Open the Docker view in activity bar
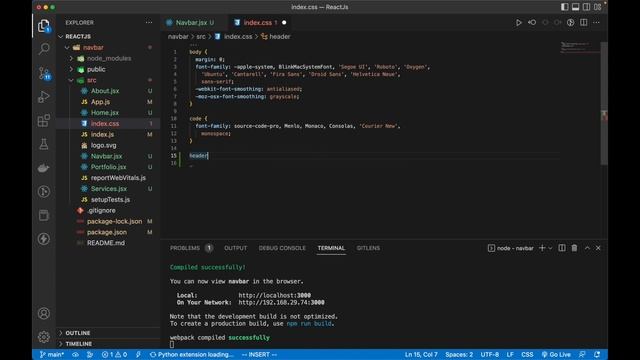This screenshot has width=640, height=360. [44, 168]
